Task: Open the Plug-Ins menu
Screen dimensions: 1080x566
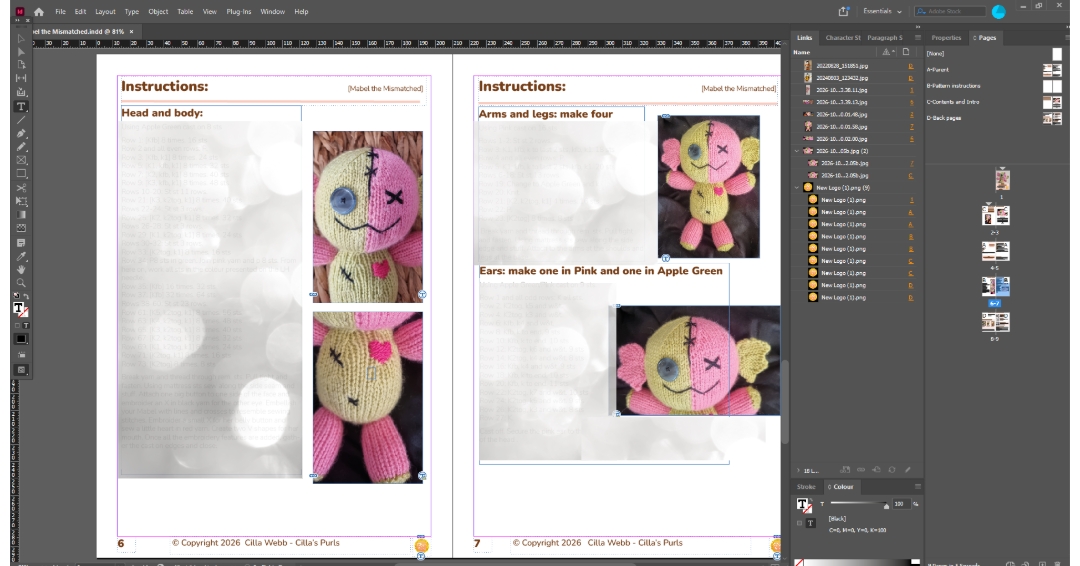Action: [239, 12]
